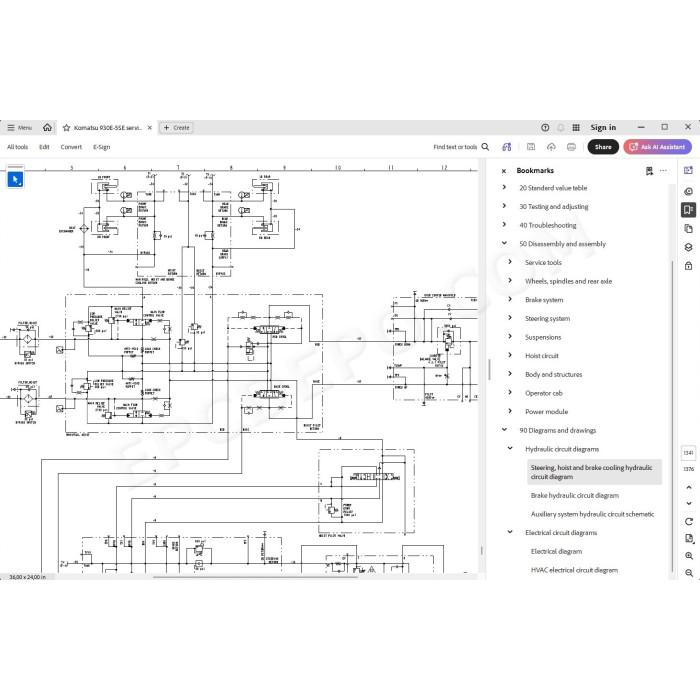Open the hamburger Menu
700x700 pixels.
[19, 128]
